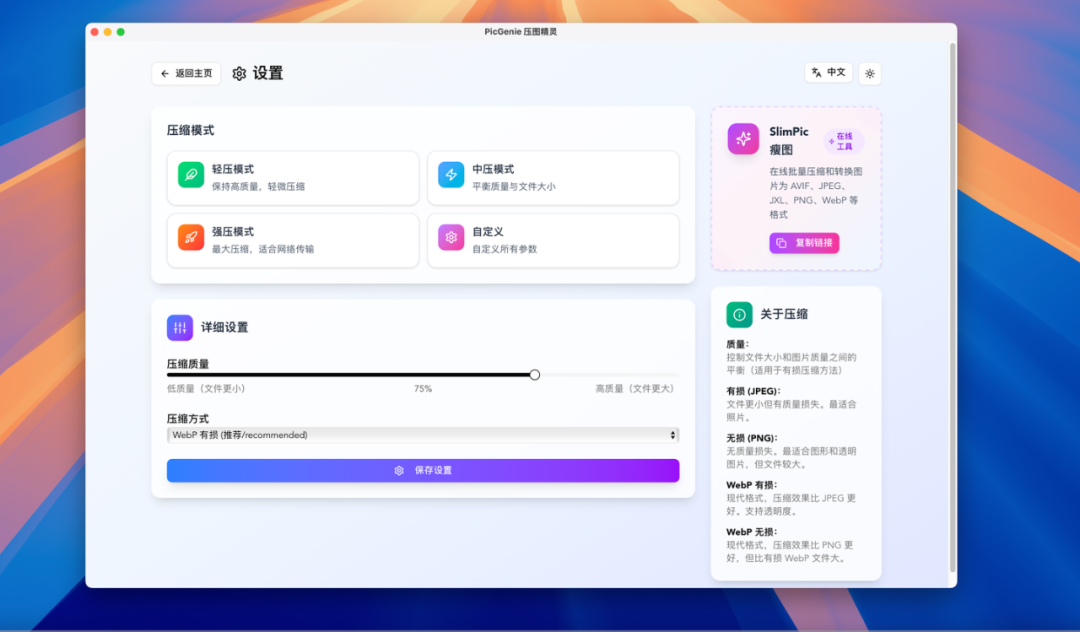Screen dimensions: 1080x632
Task: Click the purple equalizer icon next to 详细设置
Action: pos(179,328)
